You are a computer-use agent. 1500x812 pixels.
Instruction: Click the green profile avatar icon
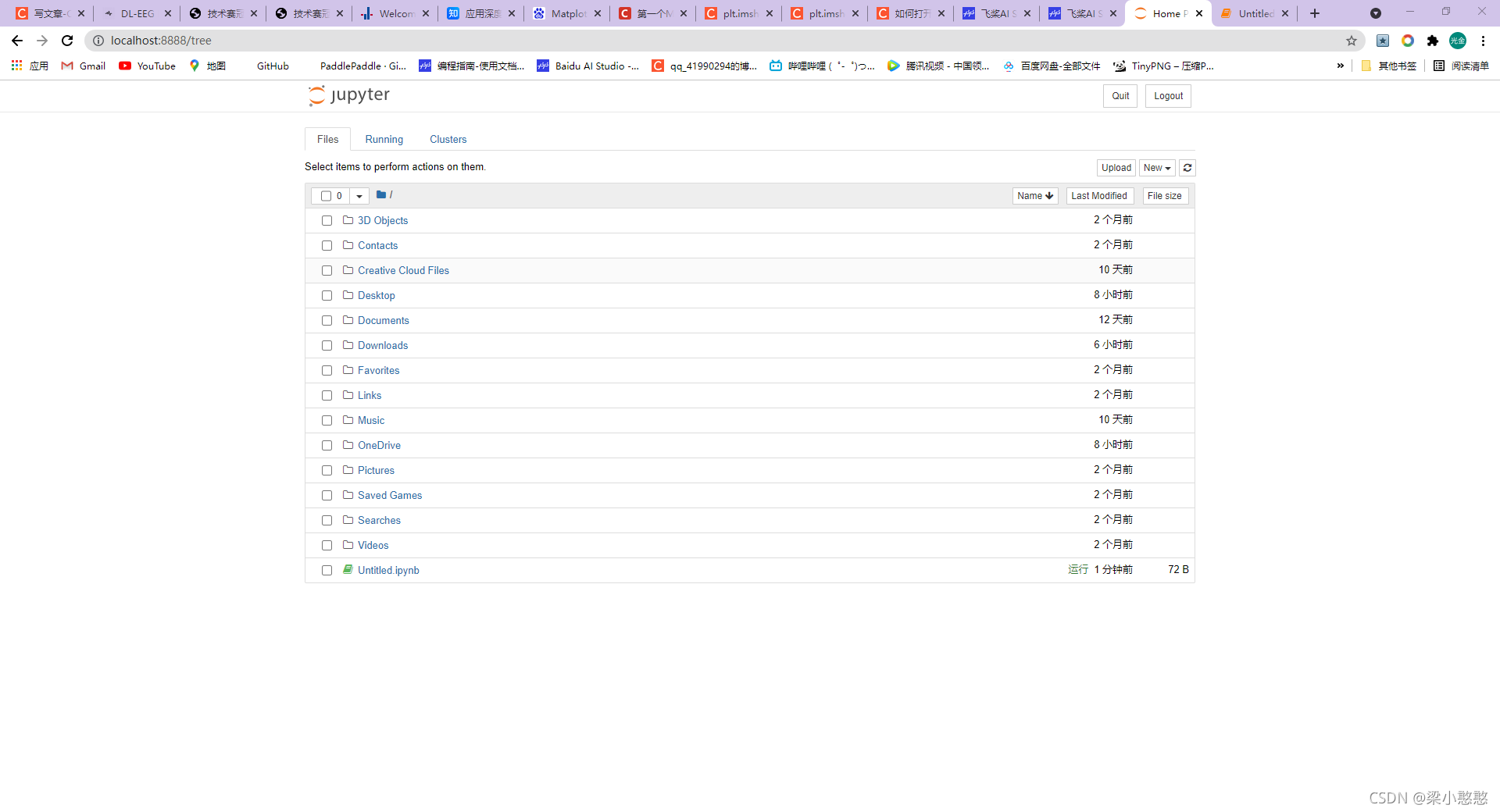point(1458,41)
